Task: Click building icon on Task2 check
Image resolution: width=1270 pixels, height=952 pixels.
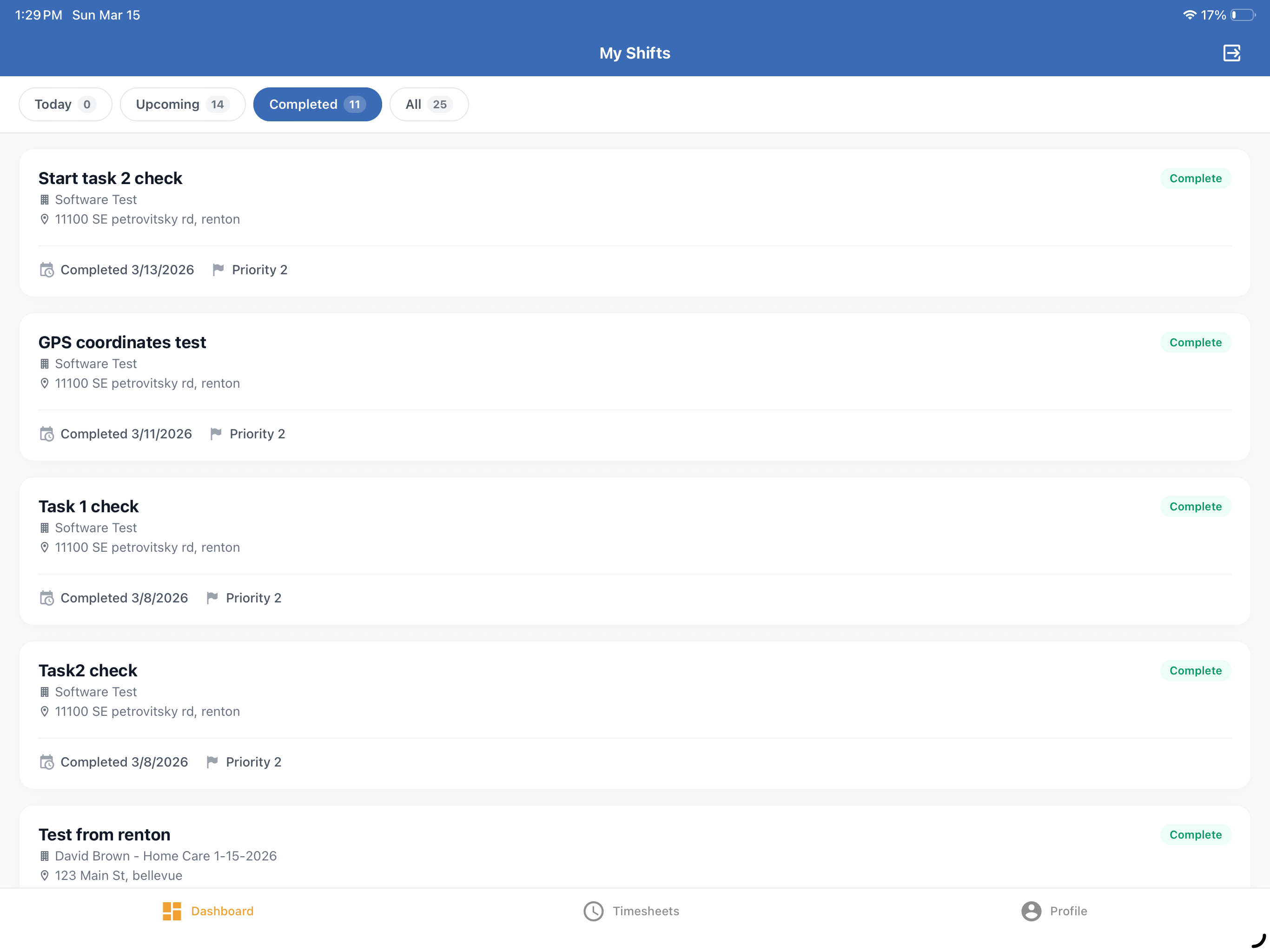Action: pos(44,692)
